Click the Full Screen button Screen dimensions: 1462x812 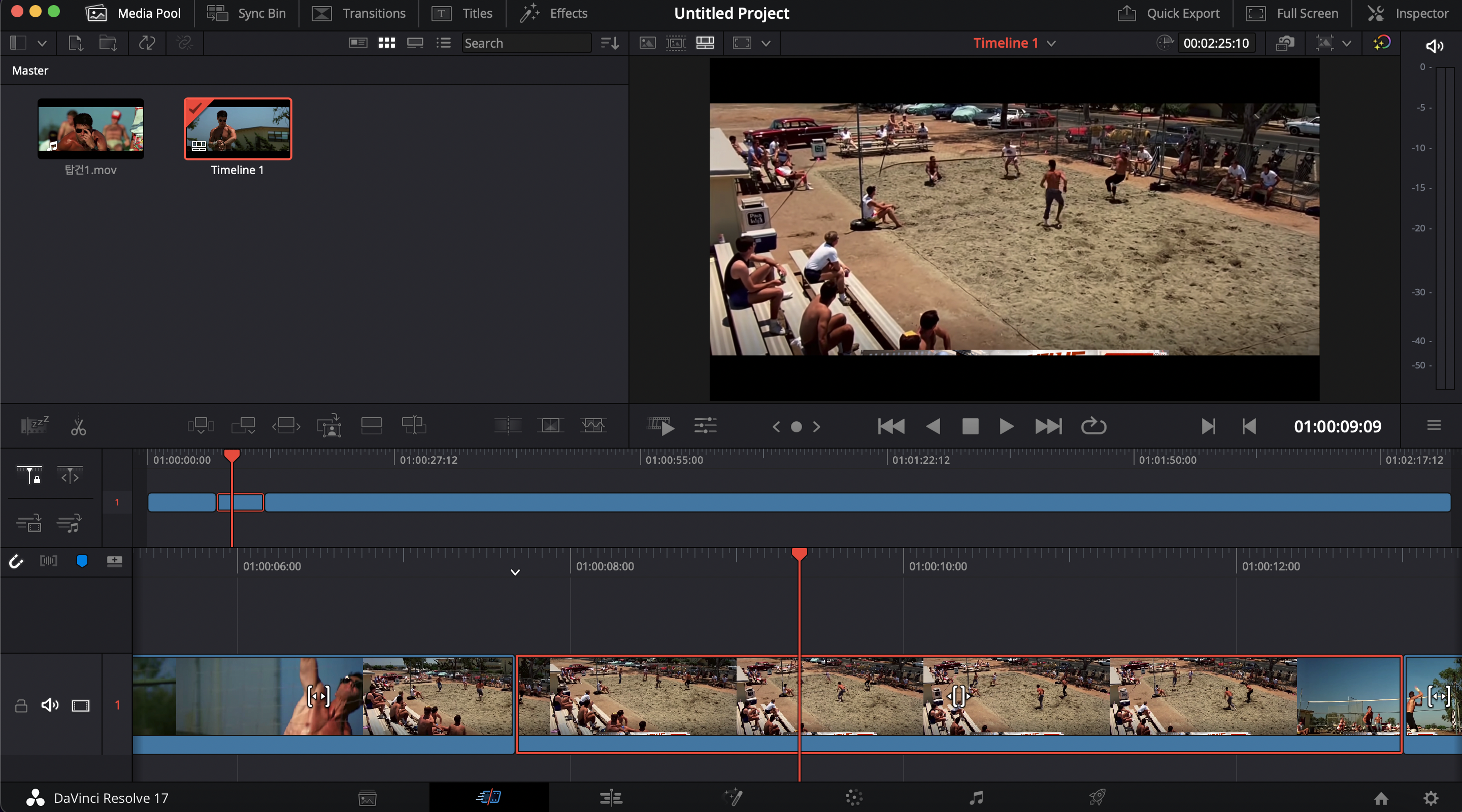(x=1291, y=13)
